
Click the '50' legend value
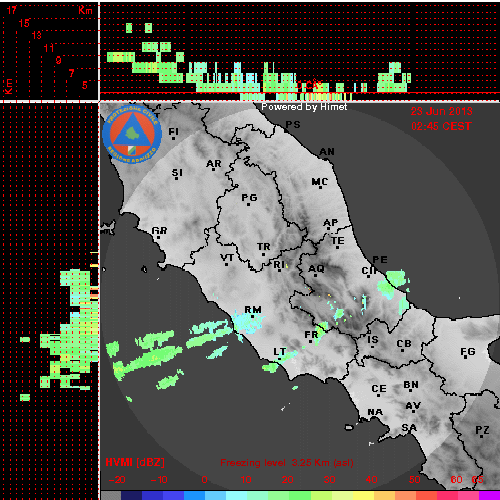click(x=415, y=480)
